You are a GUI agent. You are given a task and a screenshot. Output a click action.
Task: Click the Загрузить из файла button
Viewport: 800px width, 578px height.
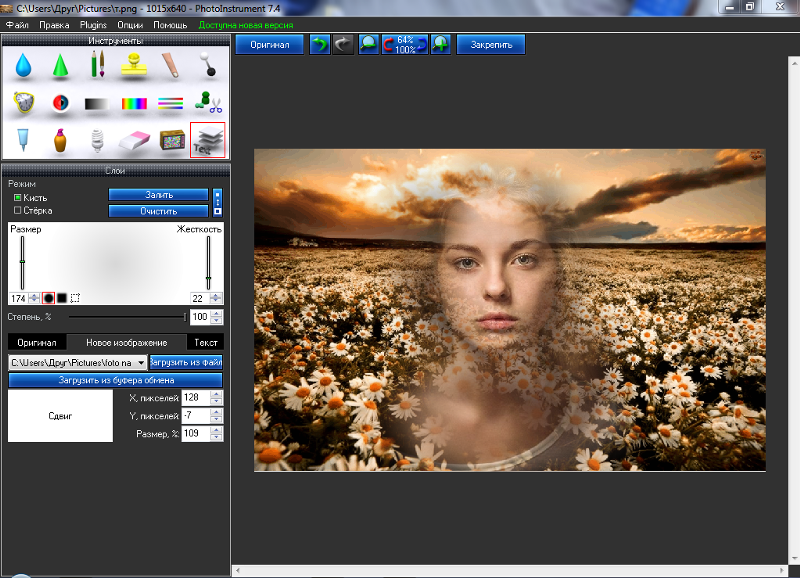click(x=186, y=362)
